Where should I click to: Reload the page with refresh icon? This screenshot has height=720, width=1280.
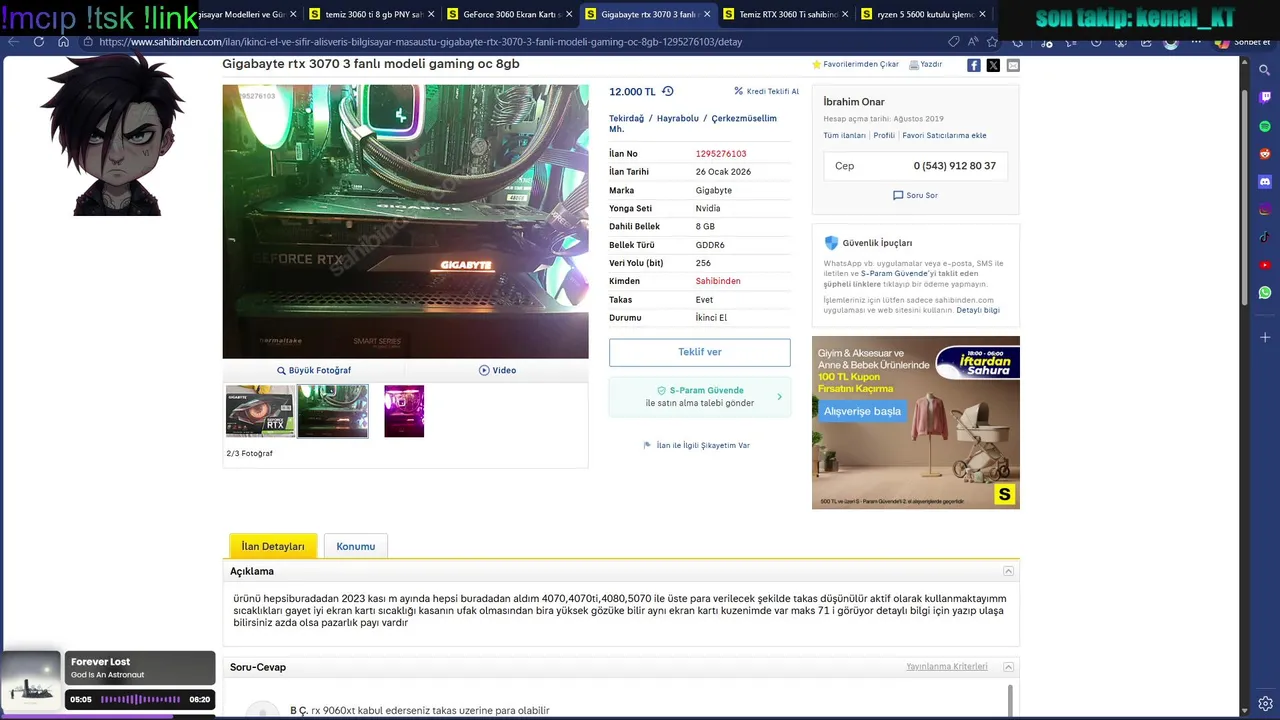tap(39, 42)
